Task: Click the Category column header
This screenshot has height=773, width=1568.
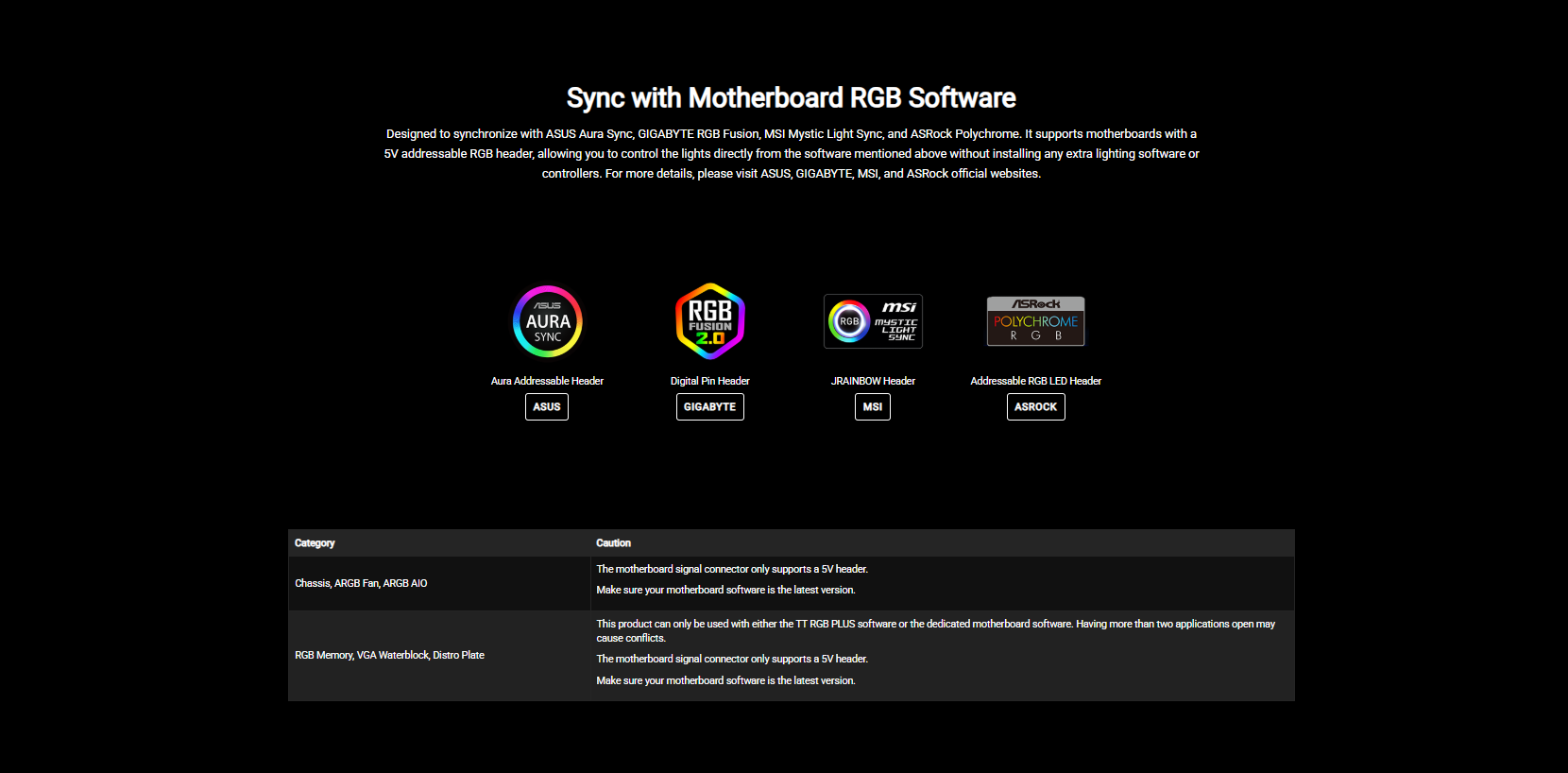Action: (x=315, y=543)
